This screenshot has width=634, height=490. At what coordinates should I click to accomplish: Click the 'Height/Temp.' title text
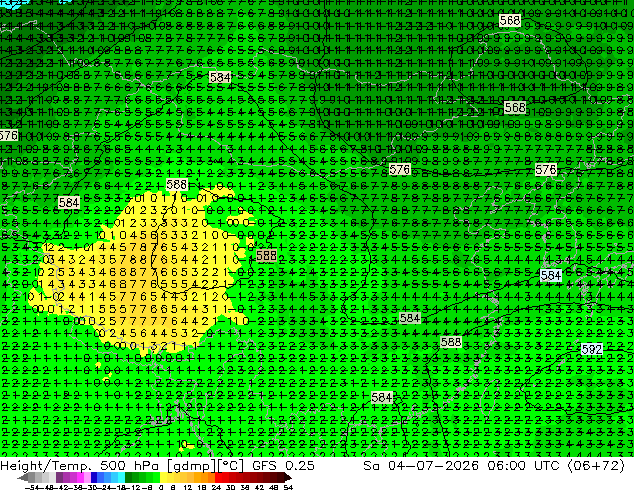point(45,466)
